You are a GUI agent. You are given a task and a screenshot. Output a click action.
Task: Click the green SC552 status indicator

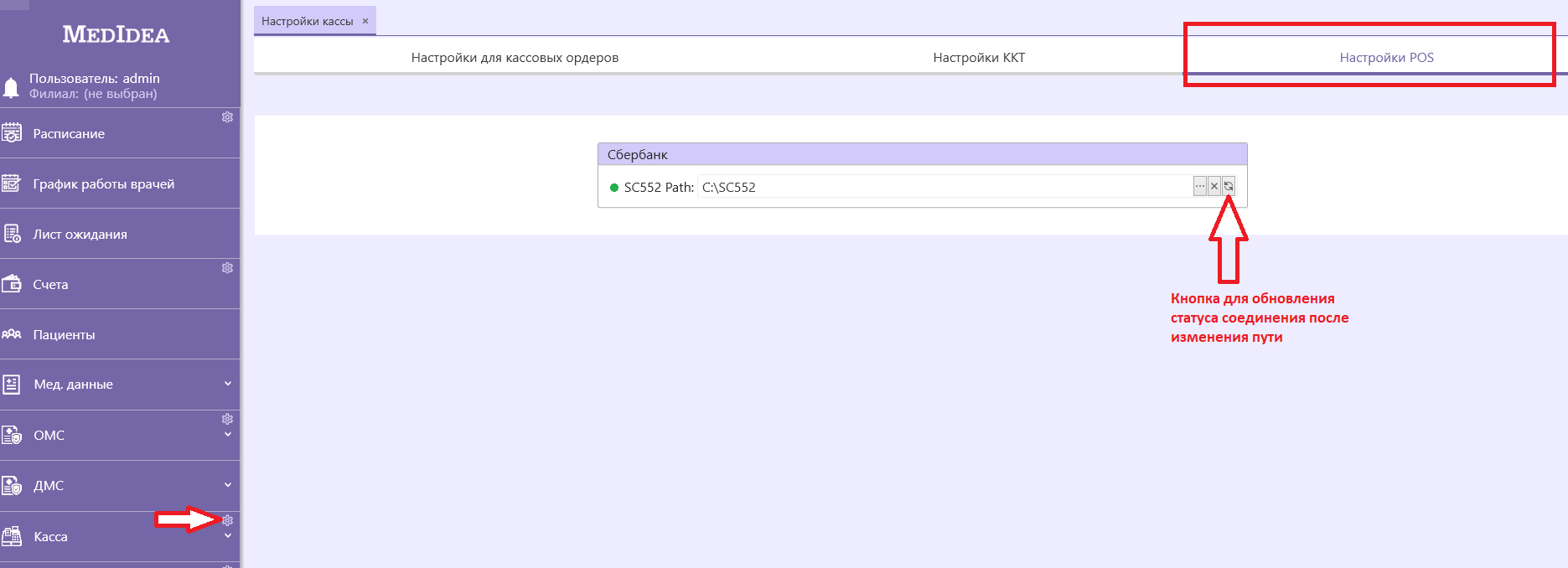click(x=614, y=188)
